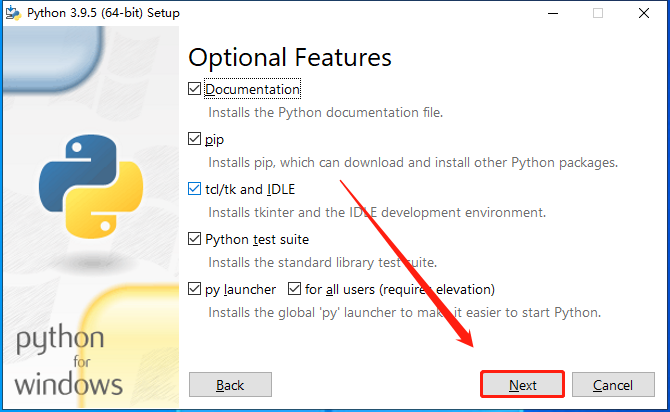Uncheck the for all users checkbox
This screenshot has height=412, width=670.
point(294,289)
